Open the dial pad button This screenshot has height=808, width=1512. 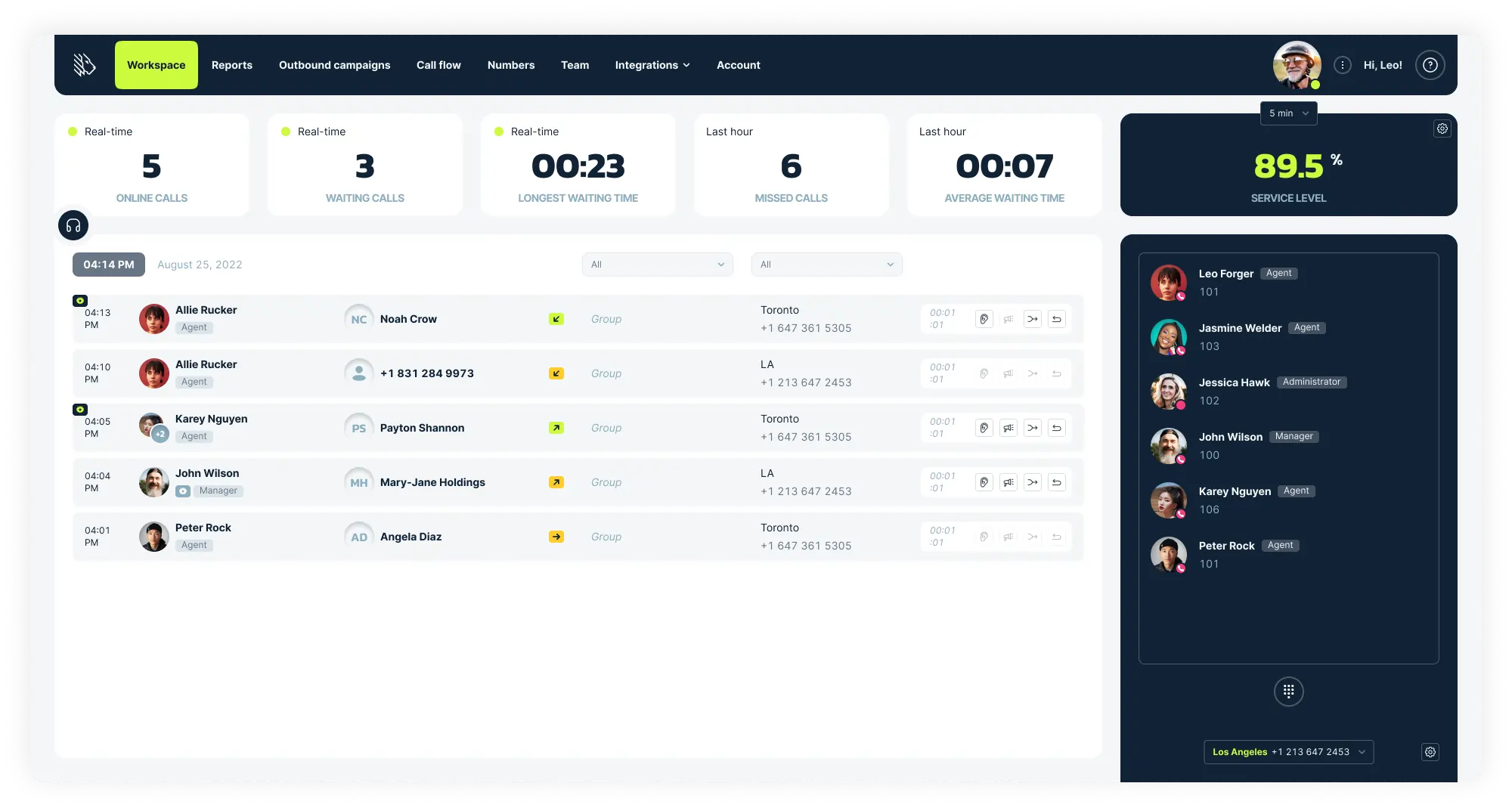click(x=1288, y=691)
